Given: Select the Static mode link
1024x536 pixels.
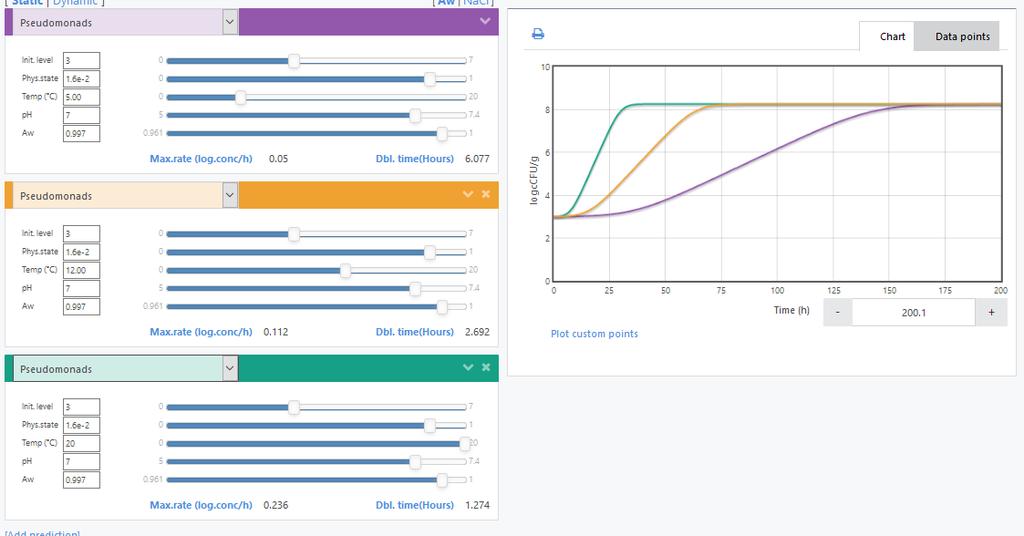Looking at the screenshot, I should tap(27, 3).
